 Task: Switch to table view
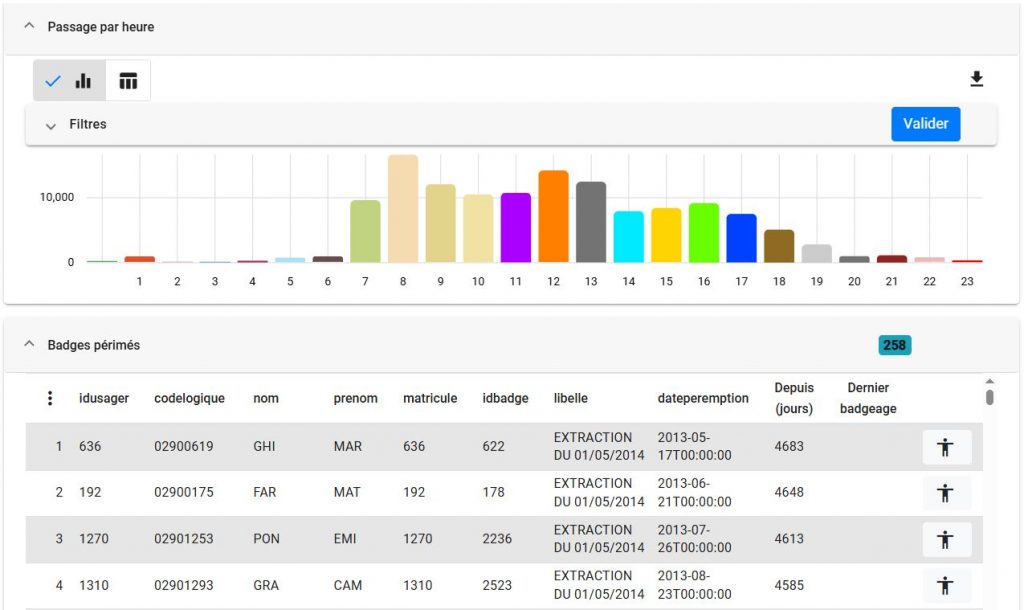128,81
